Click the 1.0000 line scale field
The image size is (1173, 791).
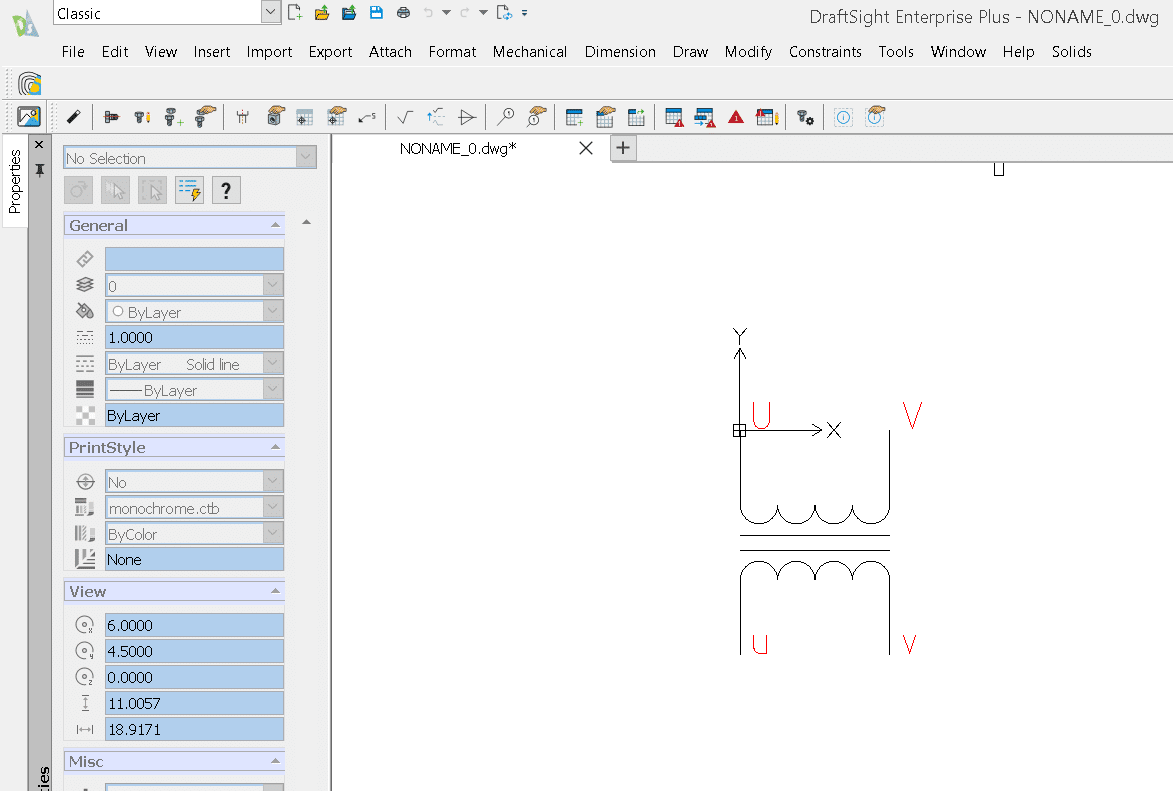pyautogui.click(x=194, y=338)
